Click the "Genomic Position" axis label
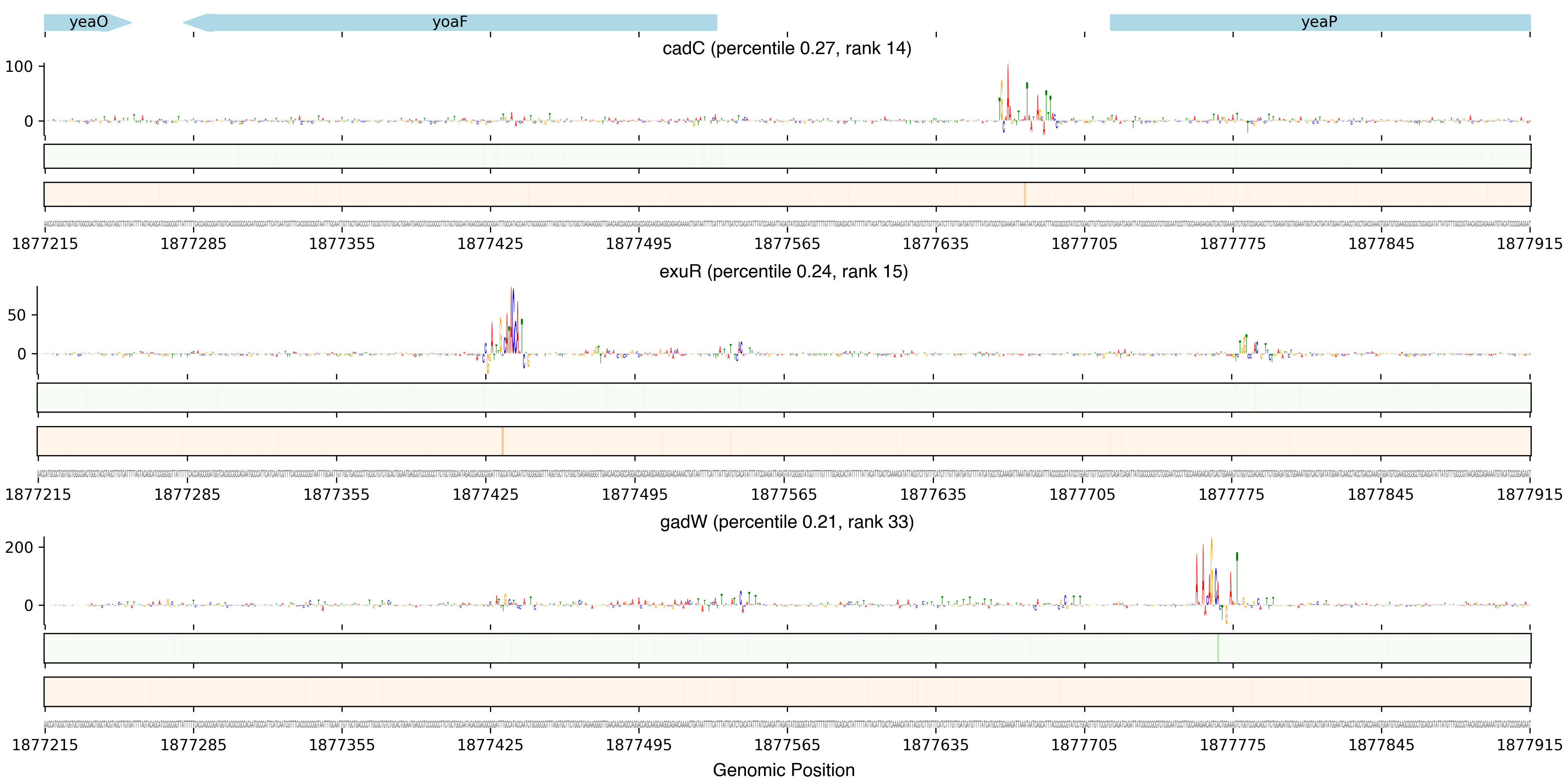Viewport: 1568px width, 784px height. click(x=783, y=770)
